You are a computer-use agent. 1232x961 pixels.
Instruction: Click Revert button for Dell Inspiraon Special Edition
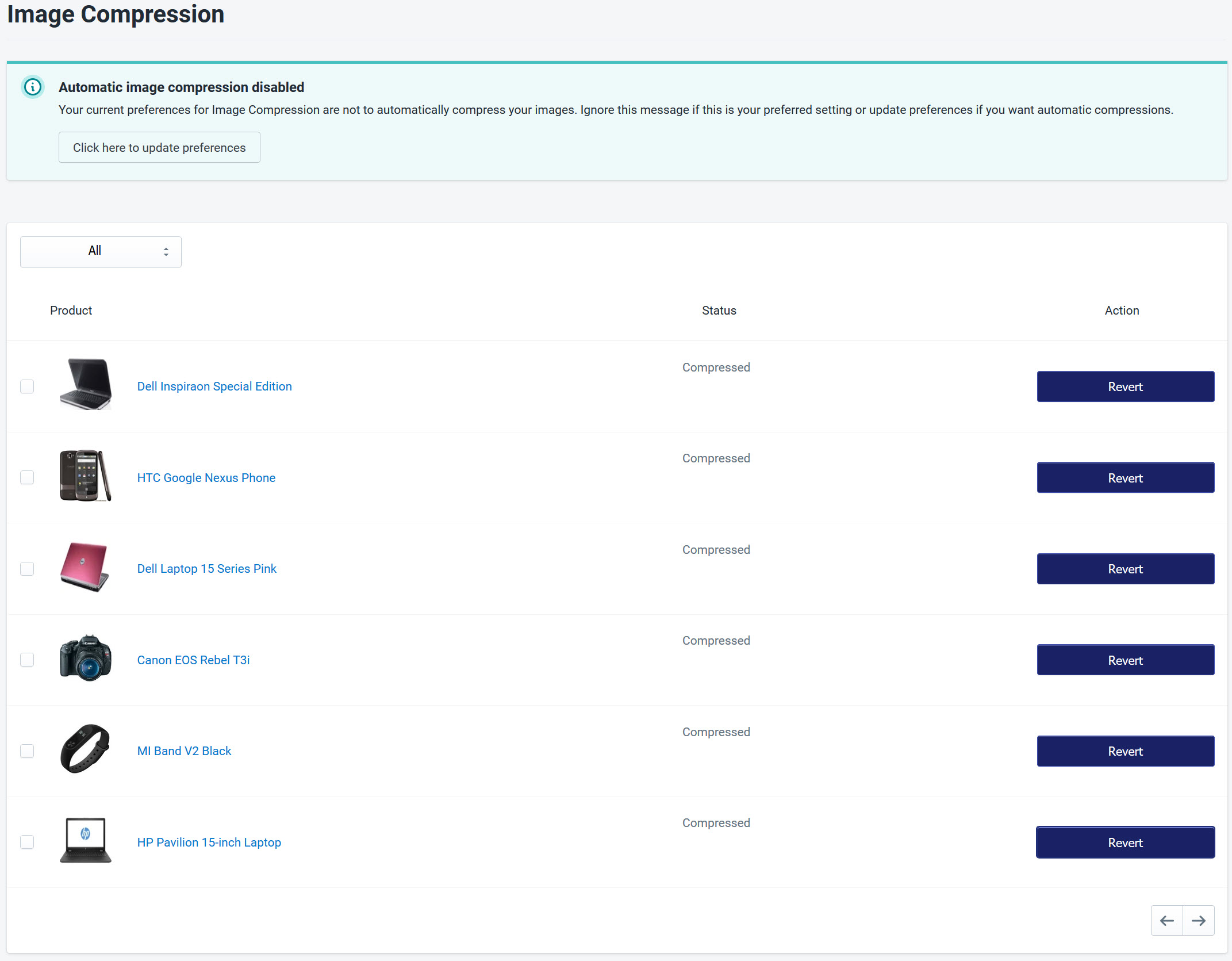pyautogui.click(x=1124, y=387)
